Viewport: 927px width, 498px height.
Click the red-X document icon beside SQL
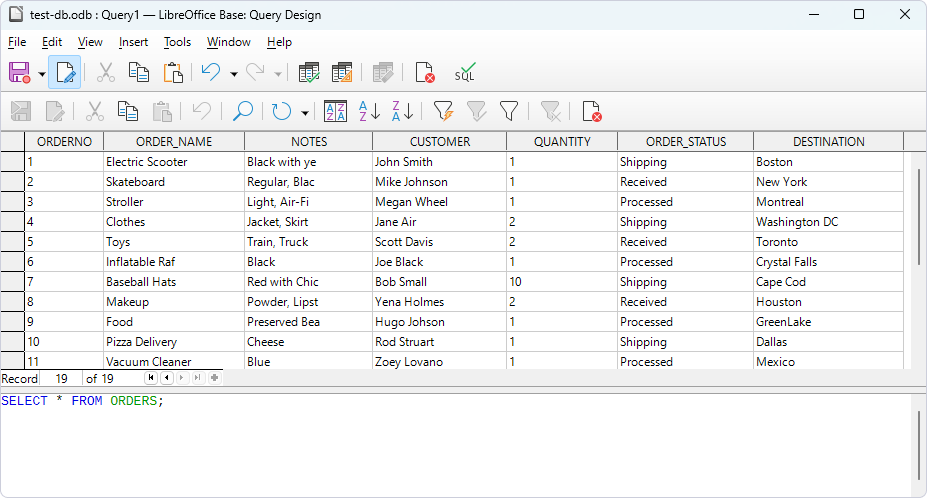pos(424,73)
